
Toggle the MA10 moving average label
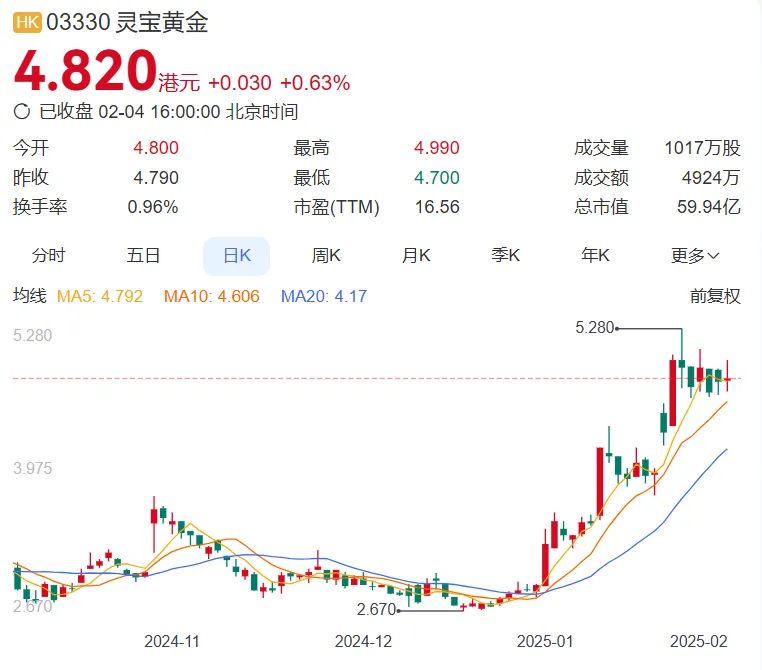(211, 296)
